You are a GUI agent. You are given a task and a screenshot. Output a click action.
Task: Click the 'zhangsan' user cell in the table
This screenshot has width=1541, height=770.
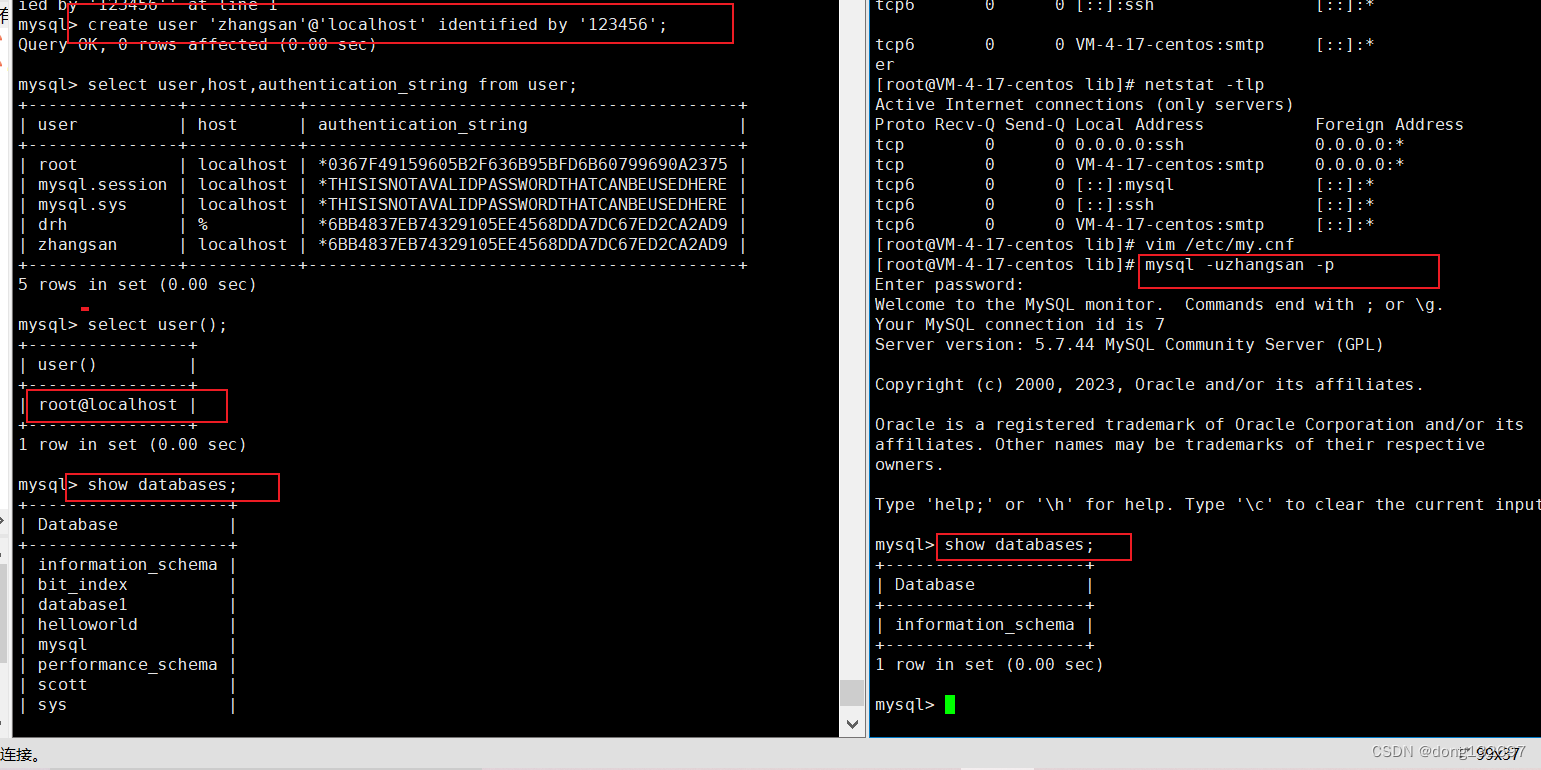[77, 245]
